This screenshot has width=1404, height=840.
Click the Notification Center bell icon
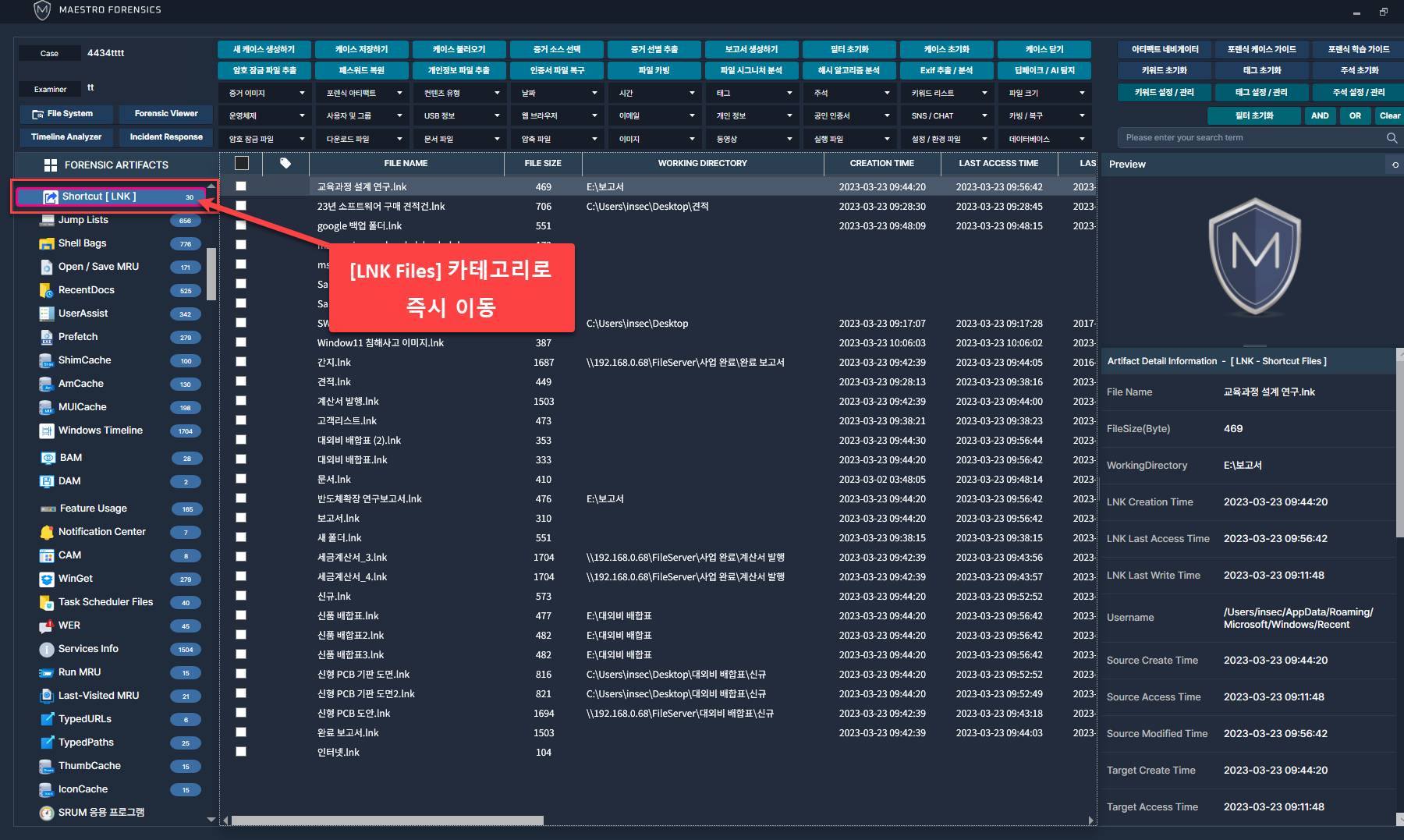pos(47,532)
